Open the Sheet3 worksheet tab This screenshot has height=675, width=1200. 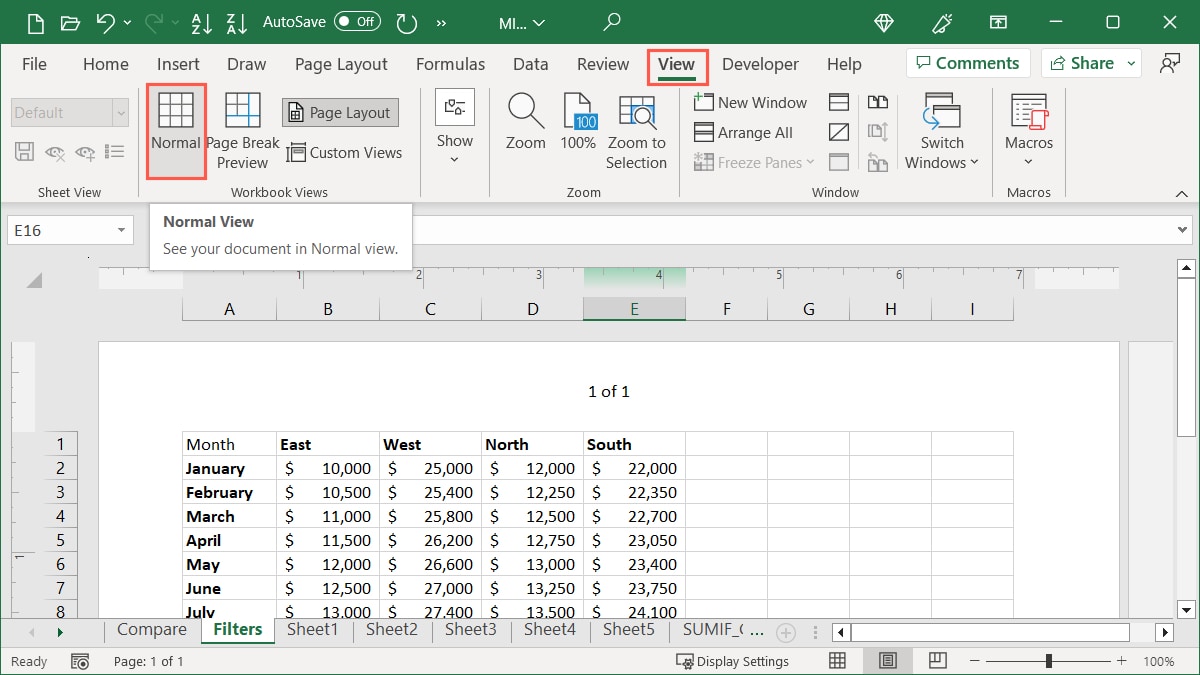click(470, 629)
